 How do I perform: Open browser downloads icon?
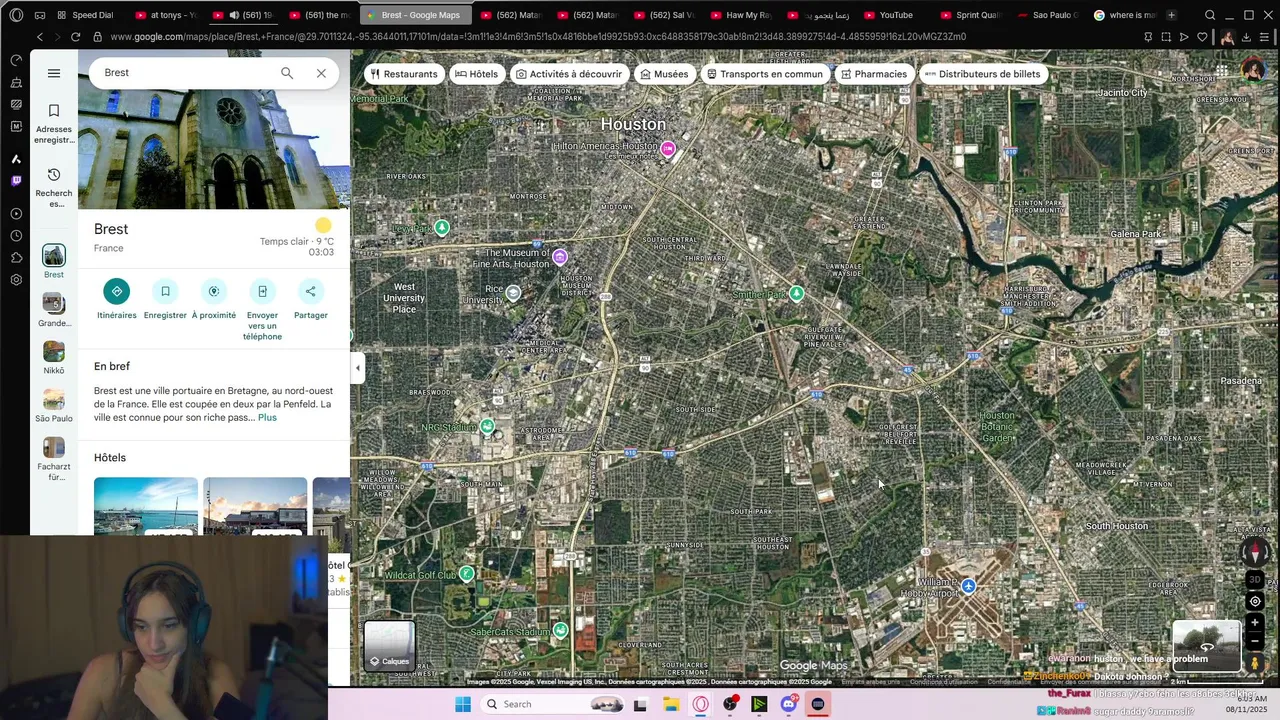(x=1246, y=37)
